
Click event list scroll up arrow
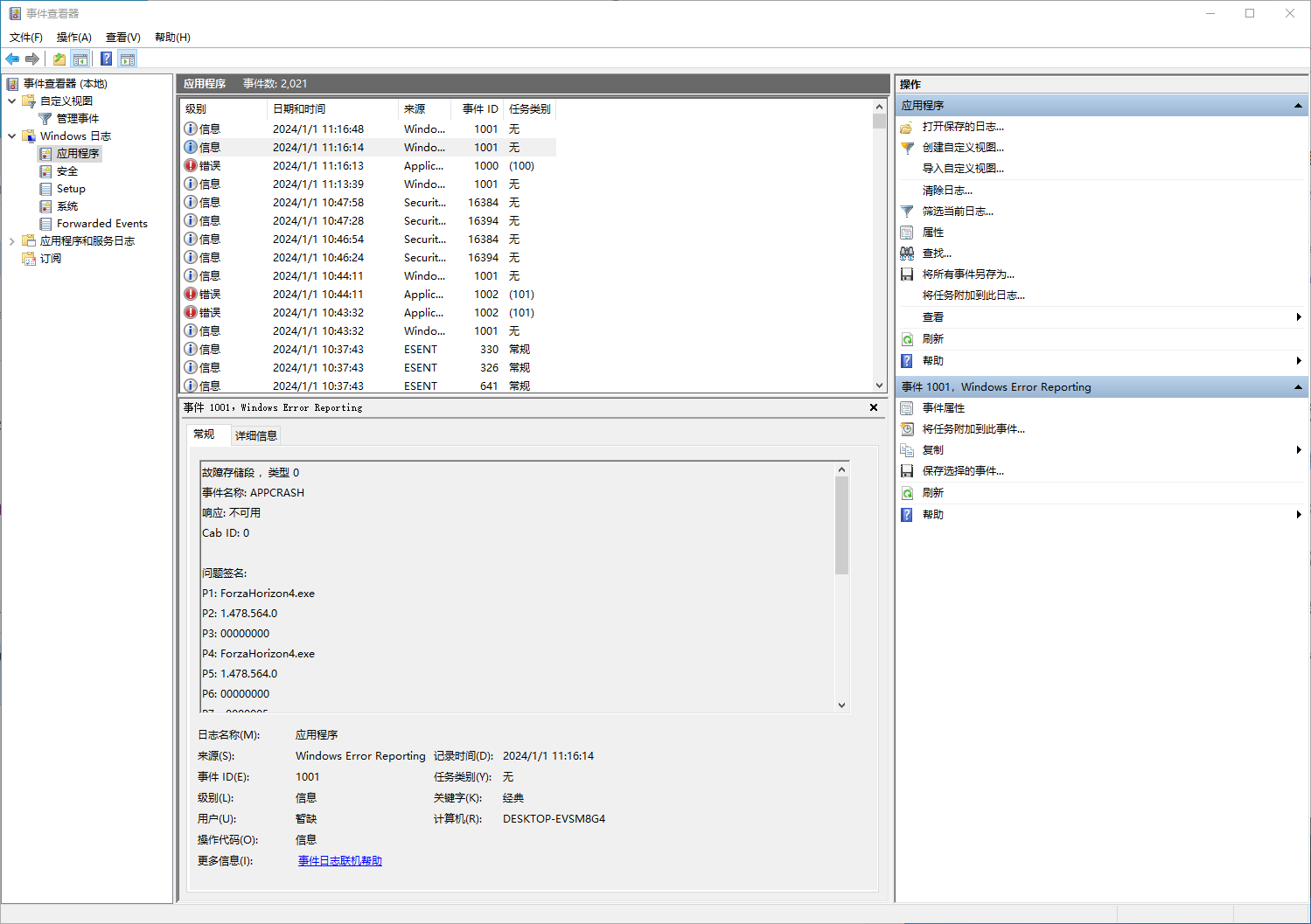point(879,107)
